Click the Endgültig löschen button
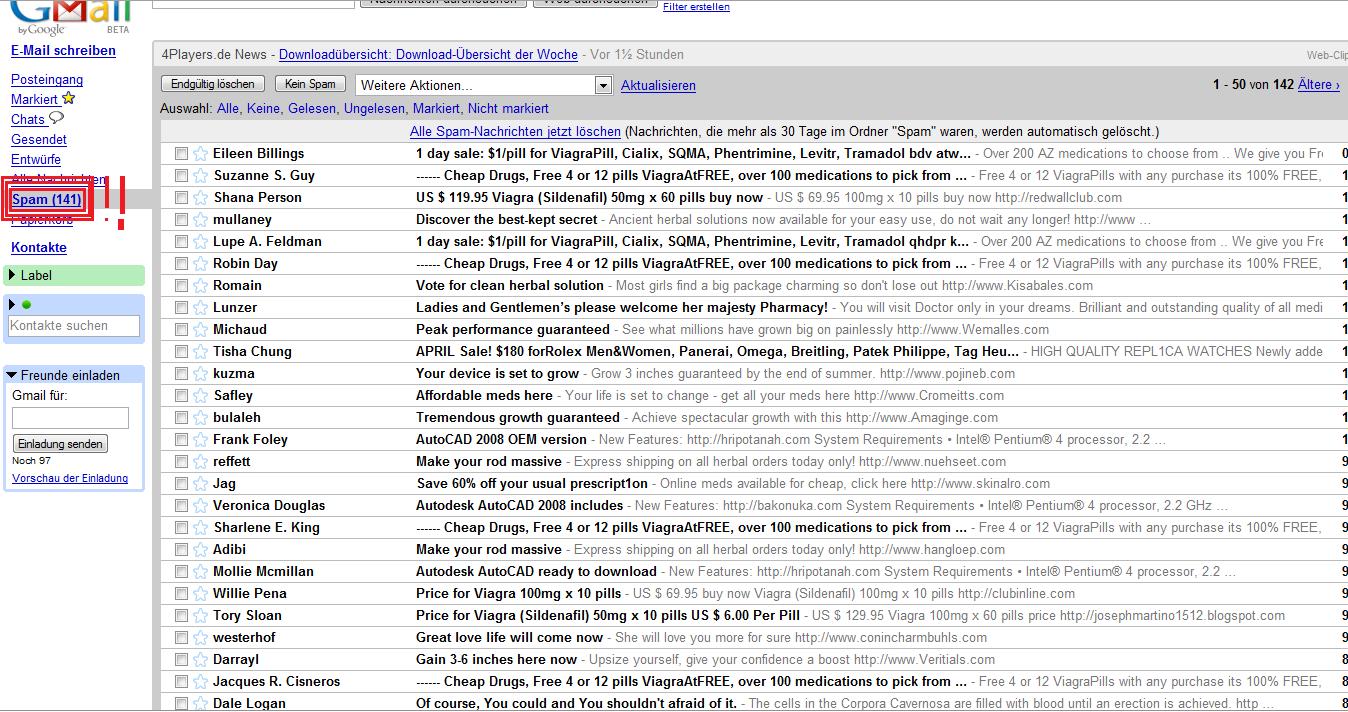The image size is (1348, 712). [213, 84]
